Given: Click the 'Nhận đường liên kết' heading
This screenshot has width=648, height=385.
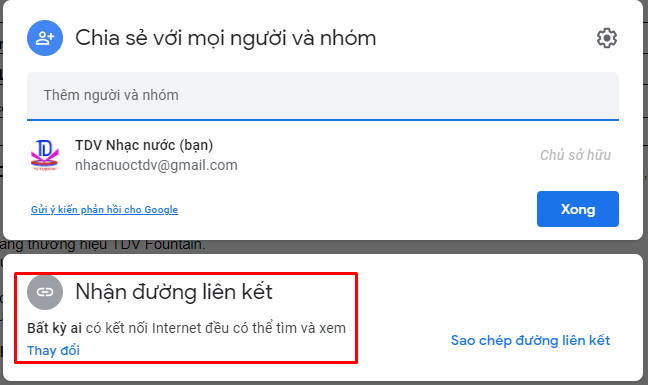Looking at the screenshot, I should [174, 292].
